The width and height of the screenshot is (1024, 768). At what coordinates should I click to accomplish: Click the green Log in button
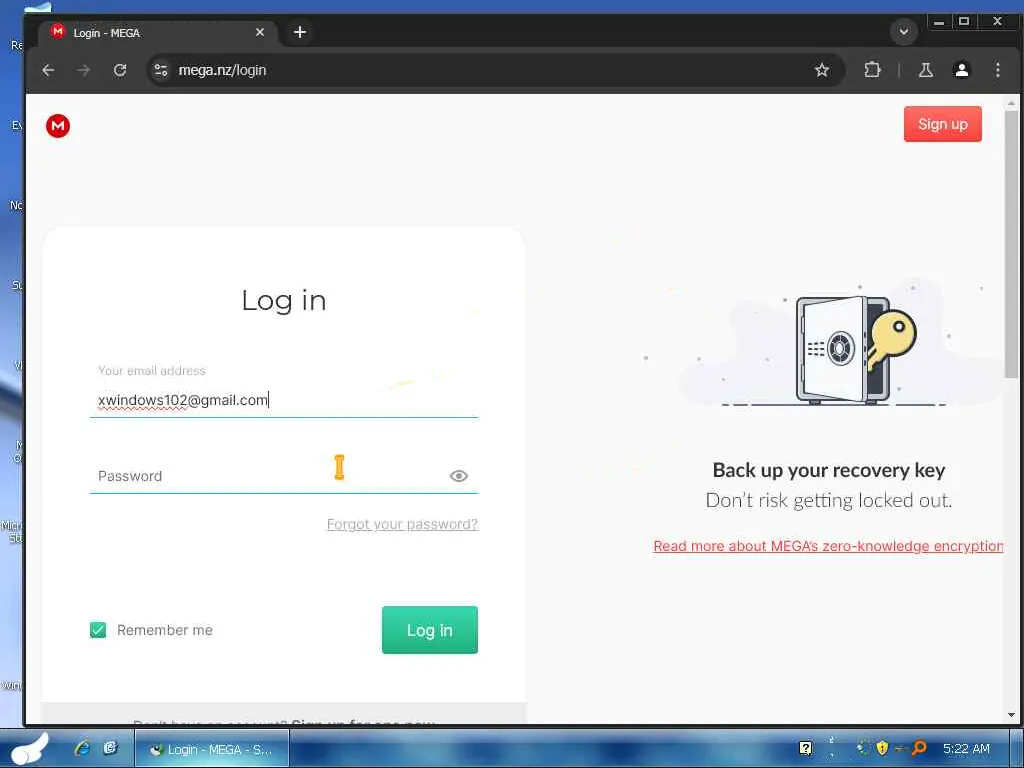[430, 630]
